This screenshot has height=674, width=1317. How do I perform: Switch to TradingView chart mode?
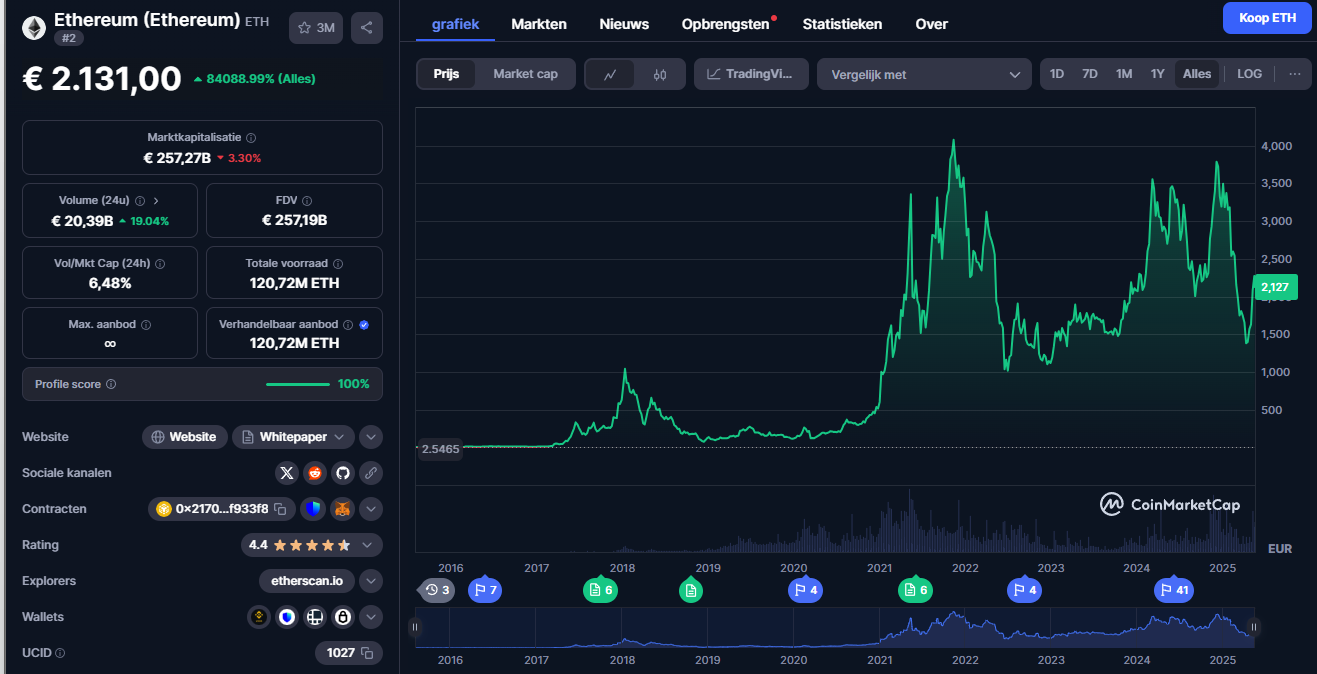751,74
